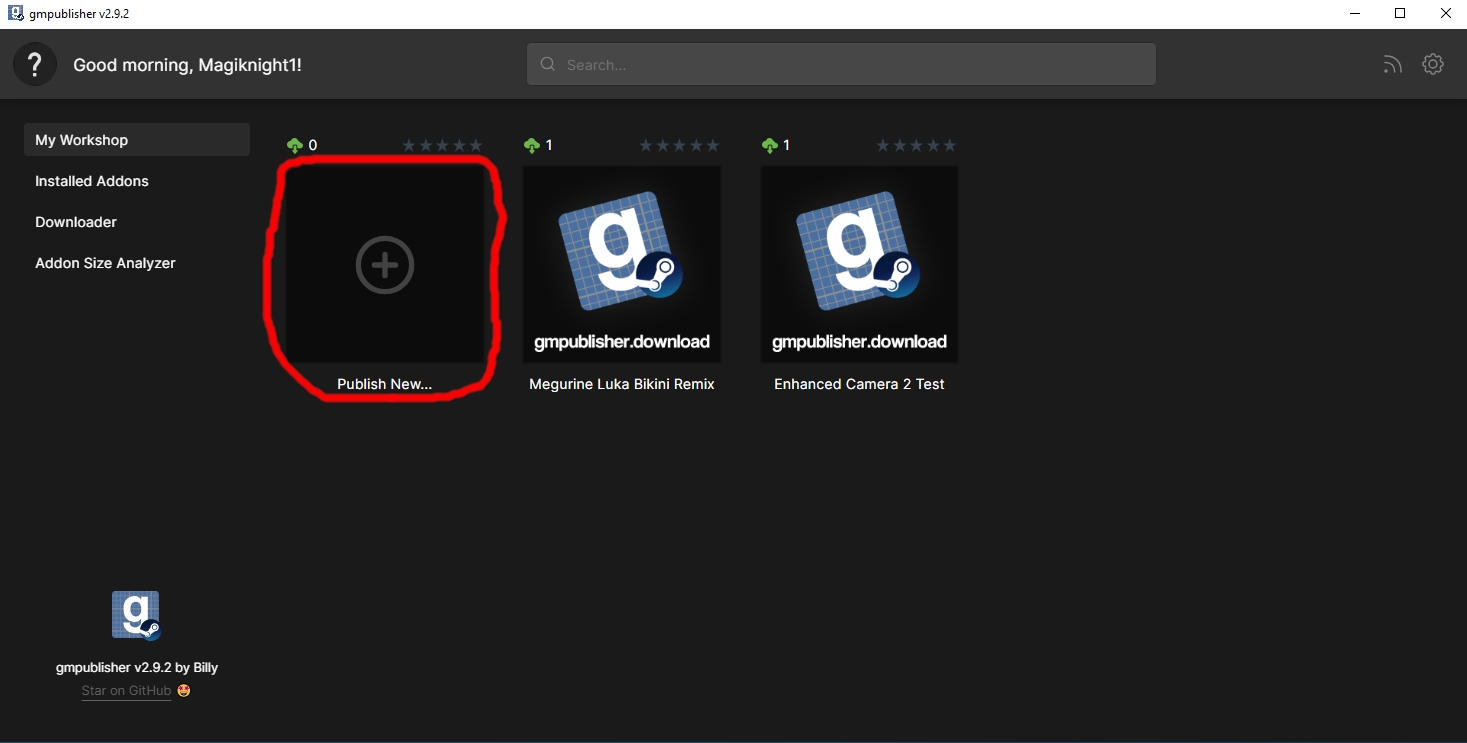Click the "Good morning, Magiknight1!" greeting
The image size is (1467, 743).
pyautogui.click(x=187, y=65)
